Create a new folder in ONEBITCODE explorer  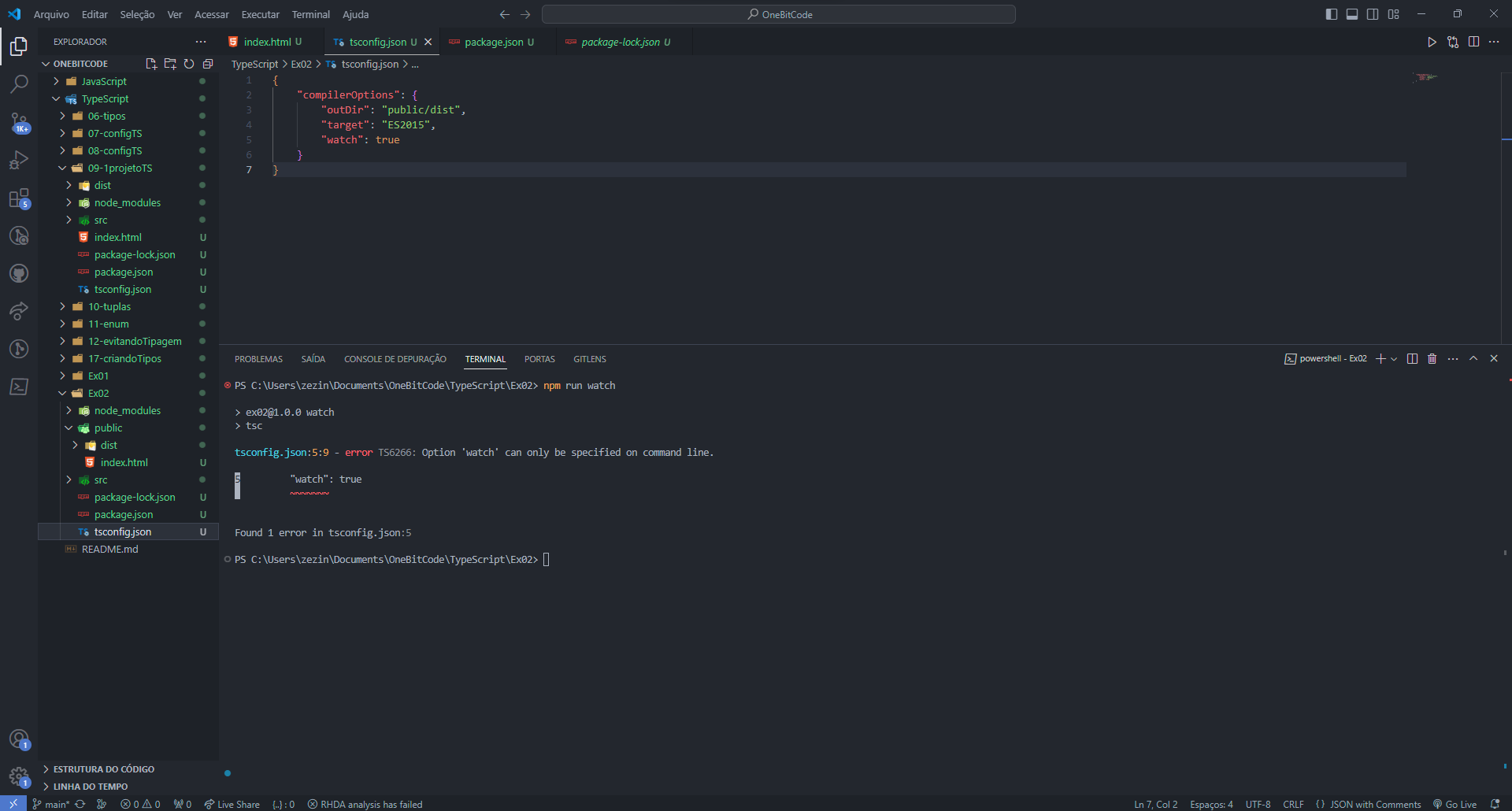pos(170,64)
